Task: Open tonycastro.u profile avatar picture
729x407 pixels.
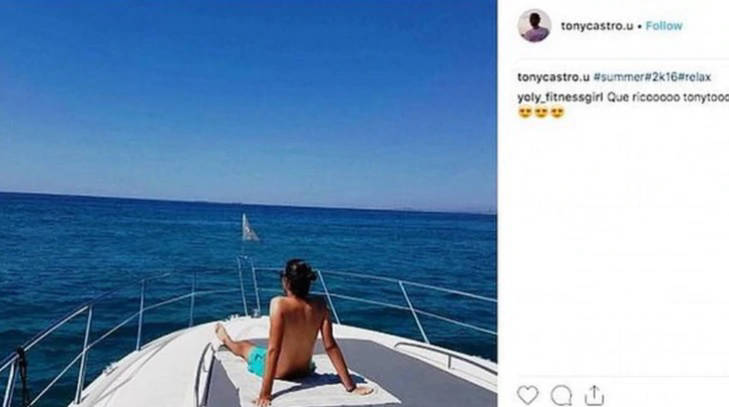Action: 534,26
